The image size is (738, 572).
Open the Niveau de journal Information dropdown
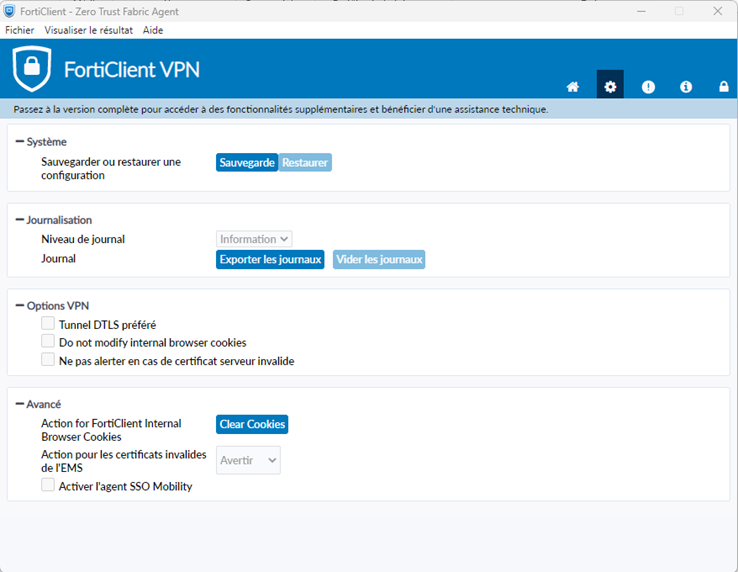[254, 239]
